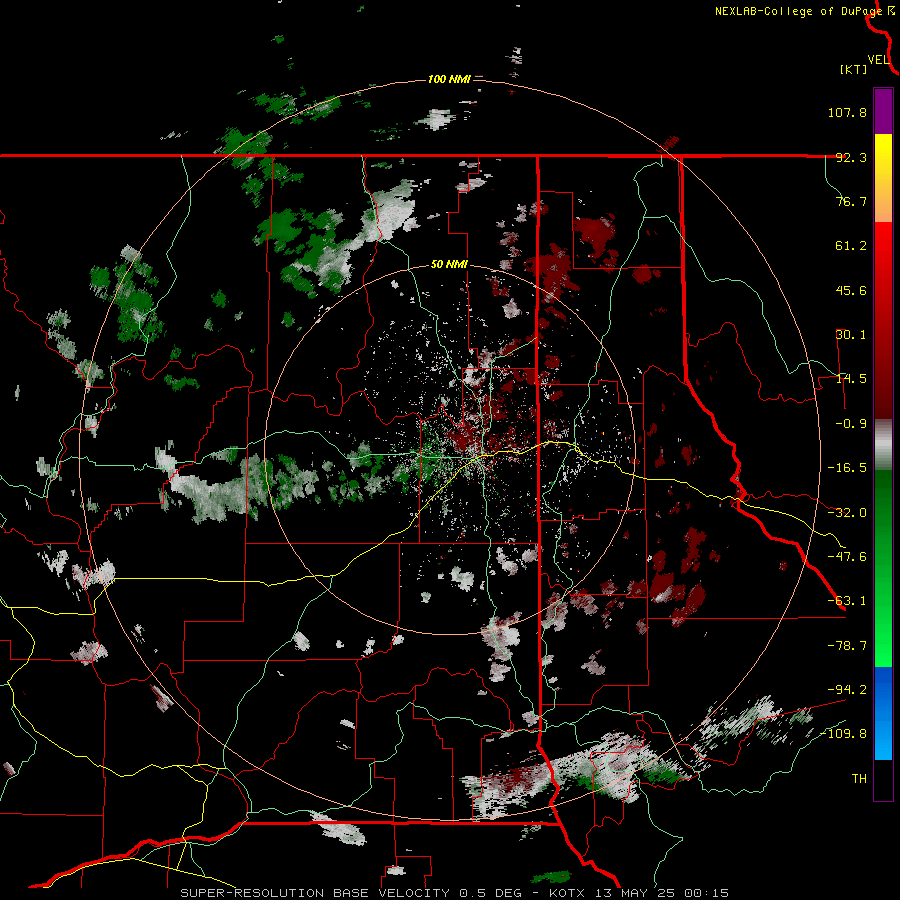Click the 30.1 value on velocity scale

pyautogui.click(x=851, y=335)
